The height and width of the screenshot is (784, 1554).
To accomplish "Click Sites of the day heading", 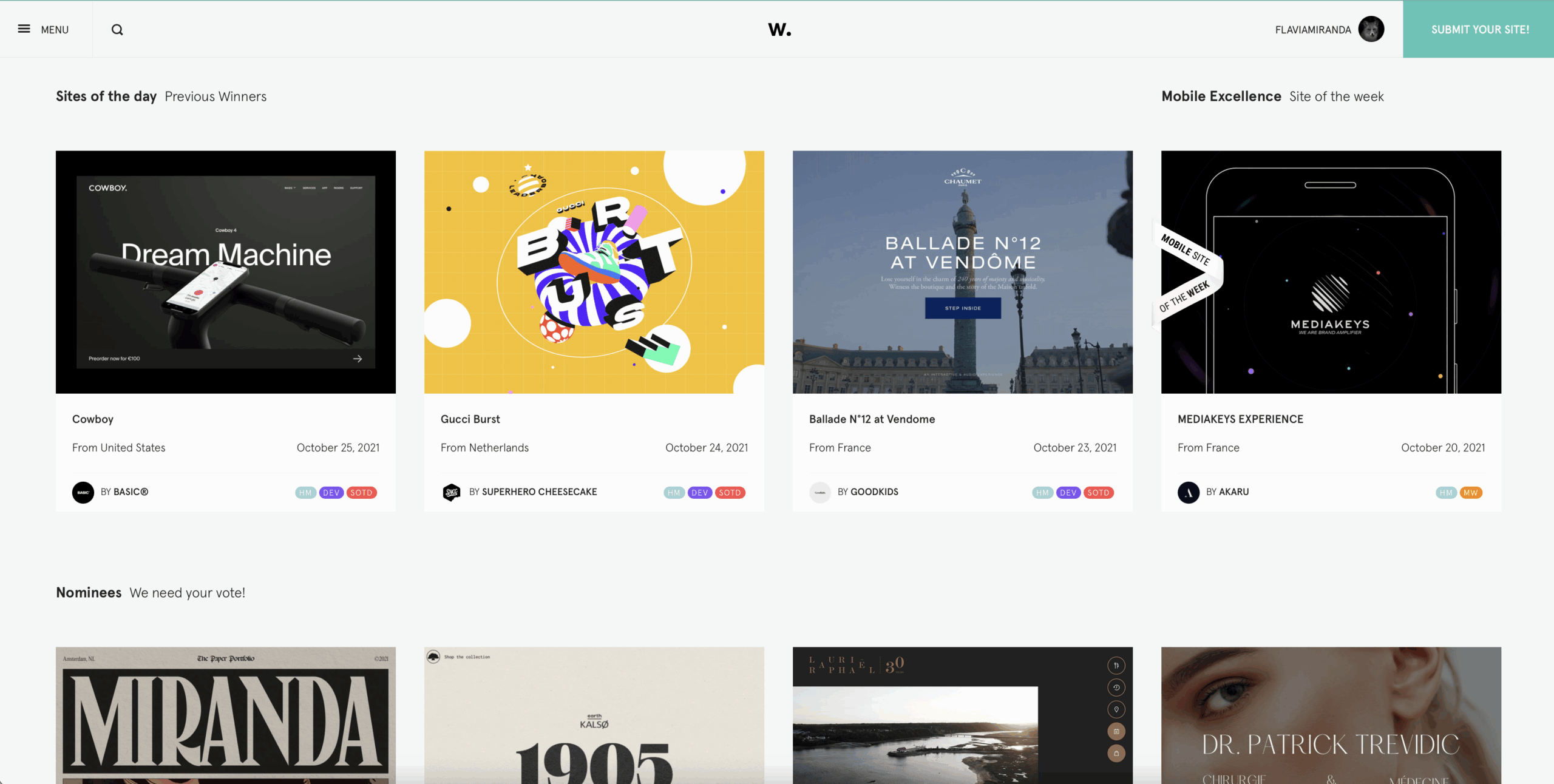I will click(106, 96).
